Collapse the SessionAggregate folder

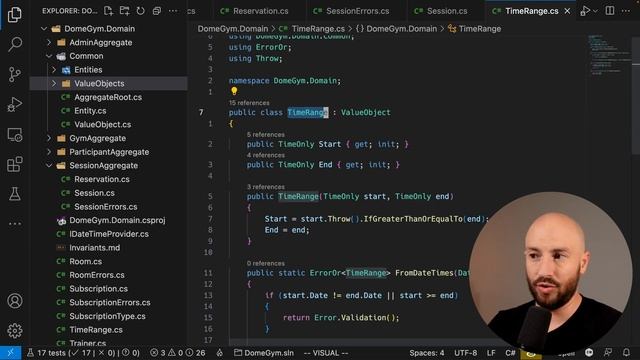(49, 165)
